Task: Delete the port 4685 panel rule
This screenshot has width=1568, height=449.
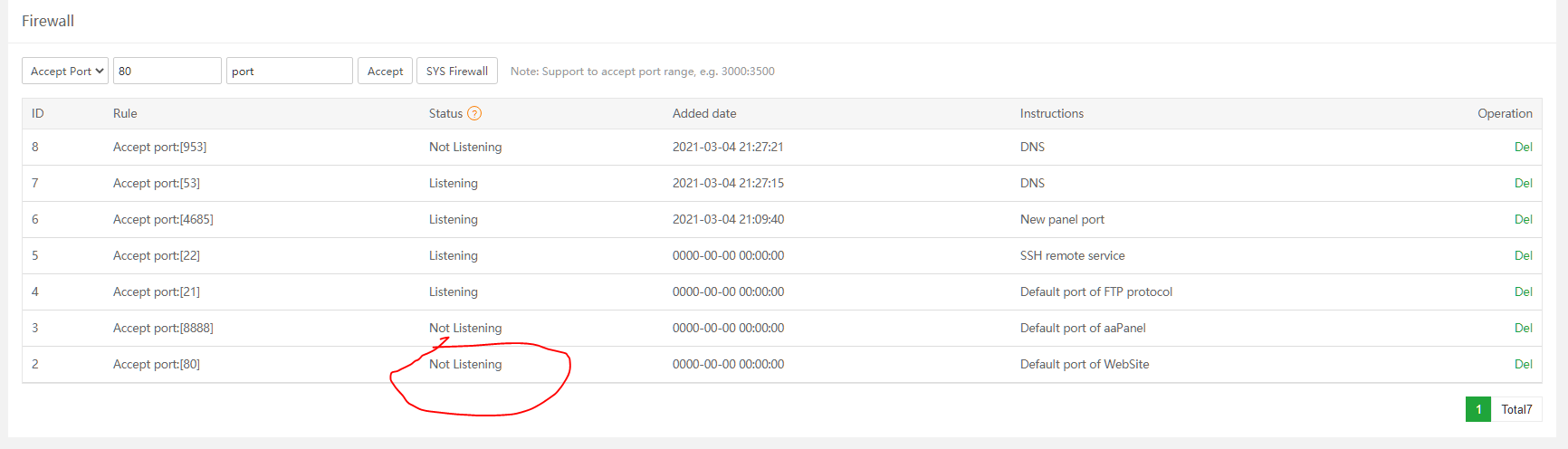Action: (1523, 219)
